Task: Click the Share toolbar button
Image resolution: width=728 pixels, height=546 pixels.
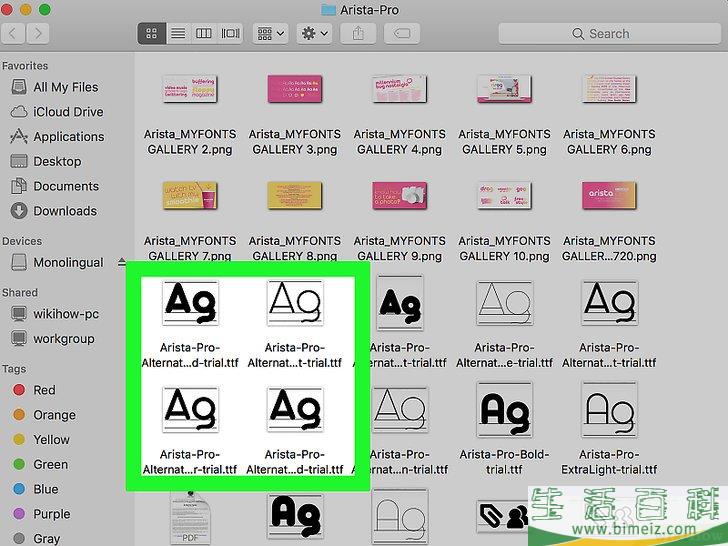Action: click(x=358, y=33)
